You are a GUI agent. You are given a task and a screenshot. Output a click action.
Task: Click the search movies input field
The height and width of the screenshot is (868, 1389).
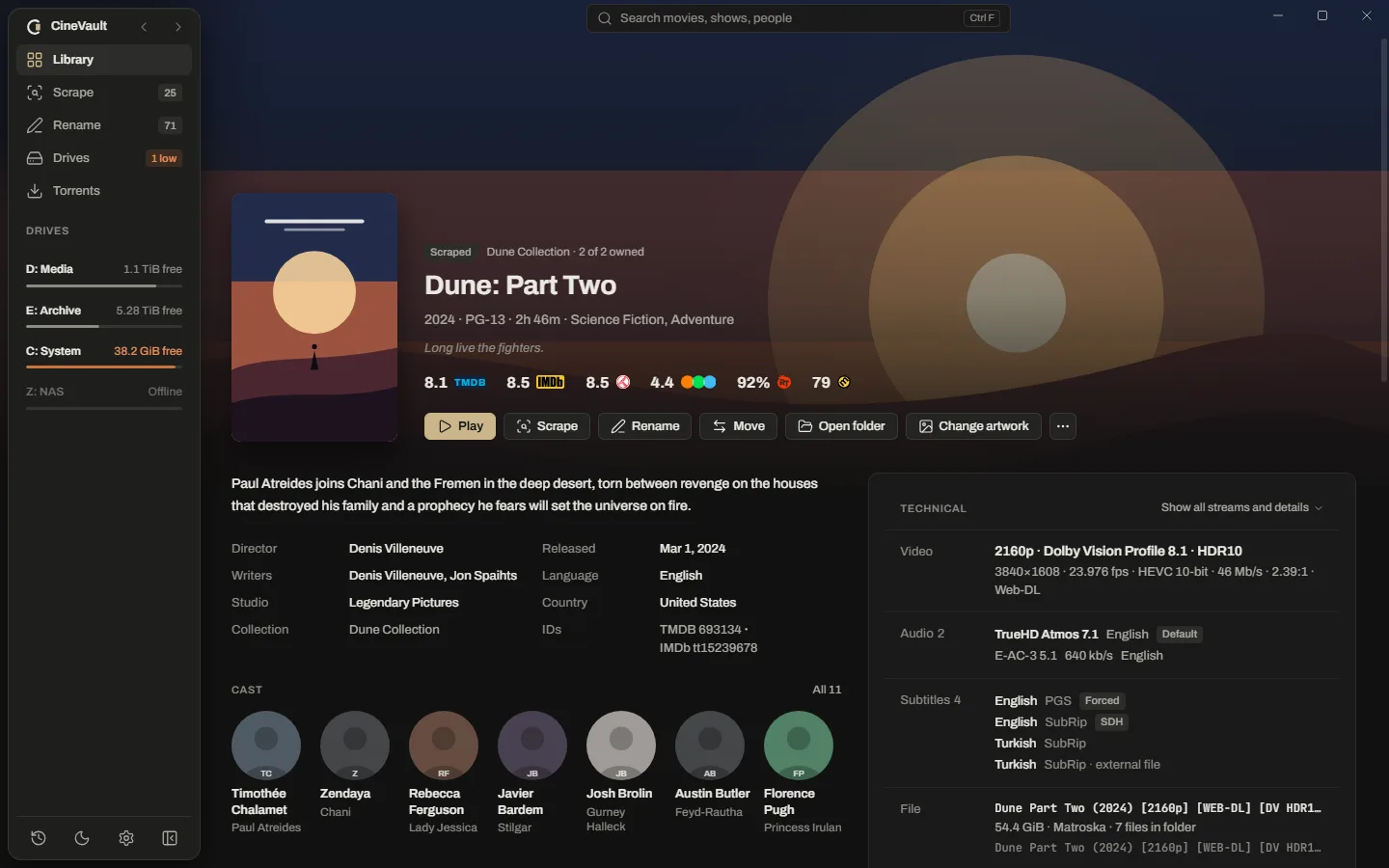[x=798, y=18]
